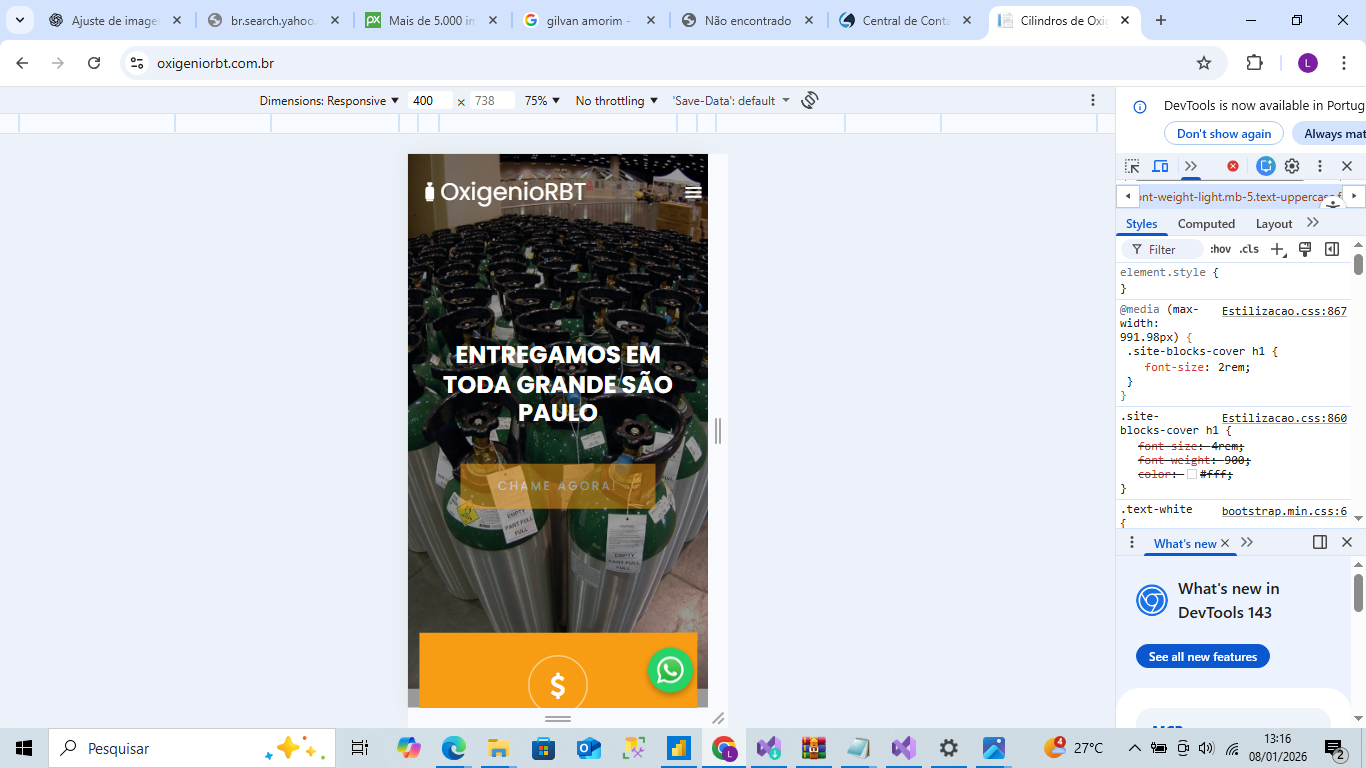Click the color swatch next to #fff value
This screenshot has width=1366, height=768.
(1192, 473)
